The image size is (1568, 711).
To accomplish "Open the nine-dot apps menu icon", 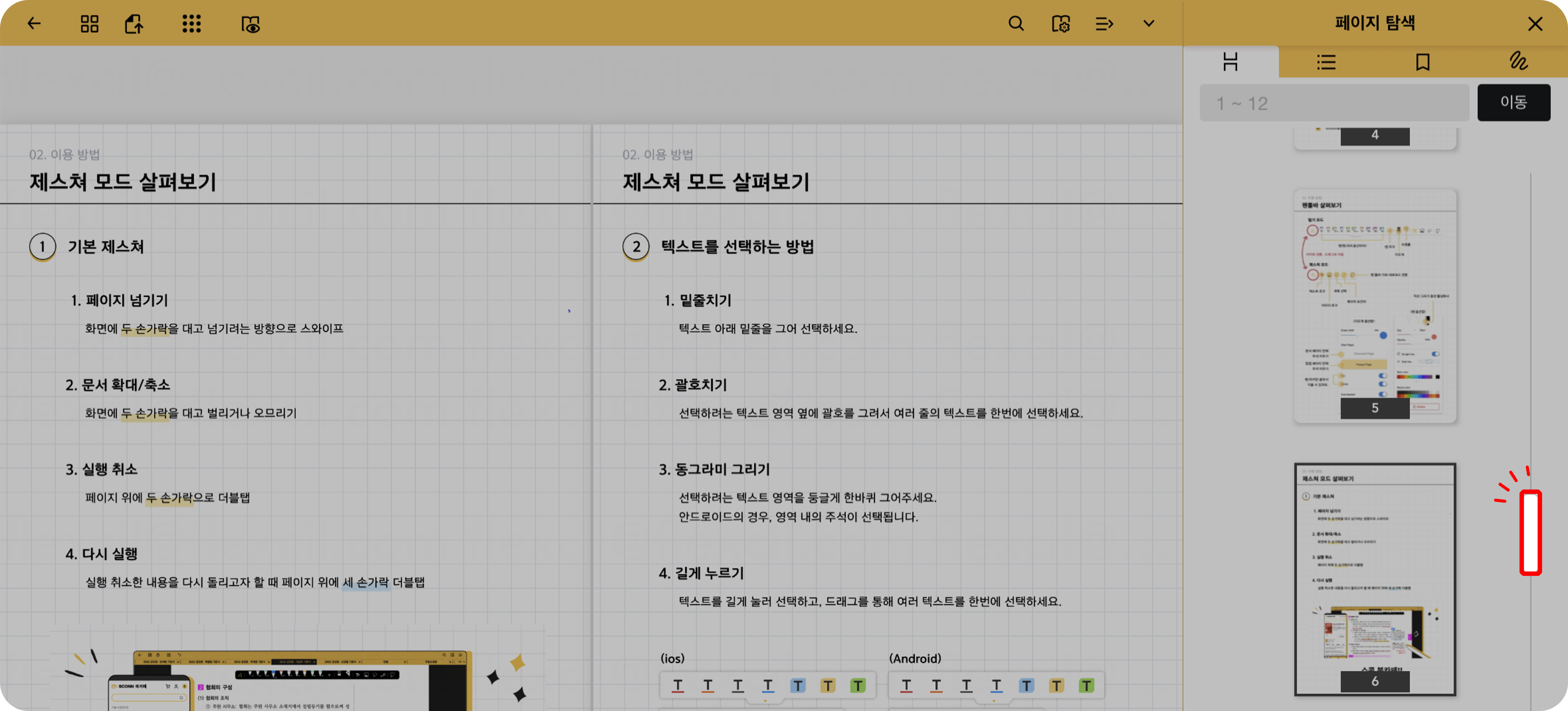I will click(191, 24).
